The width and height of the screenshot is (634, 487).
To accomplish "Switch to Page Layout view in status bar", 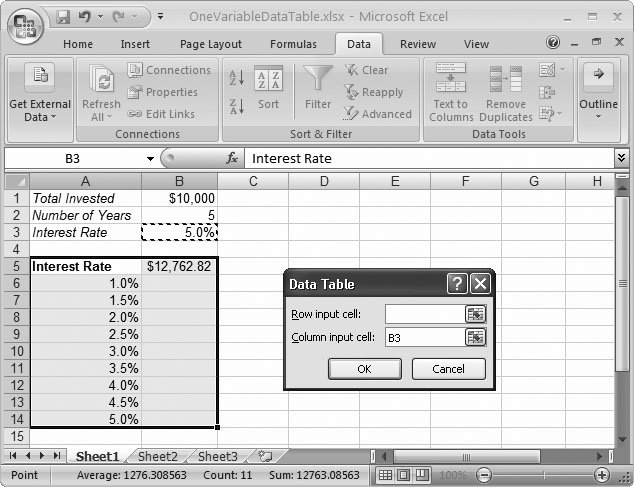I will (x=403, y=475).
